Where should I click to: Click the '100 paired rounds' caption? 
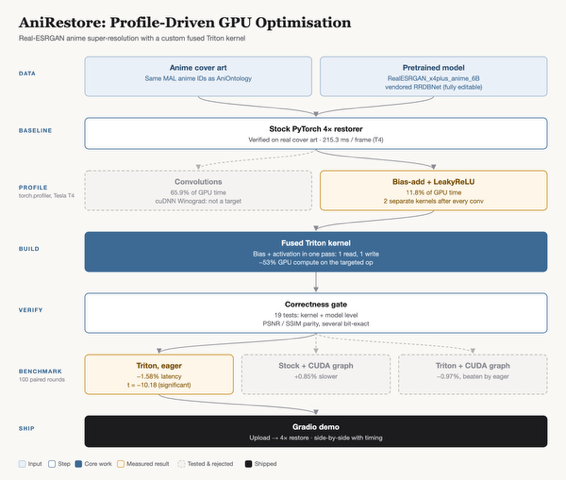click(x=42, y=380)
